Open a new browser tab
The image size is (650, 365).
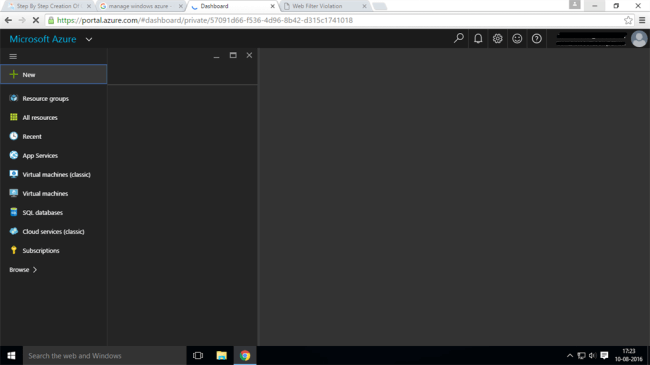(379, 6)
